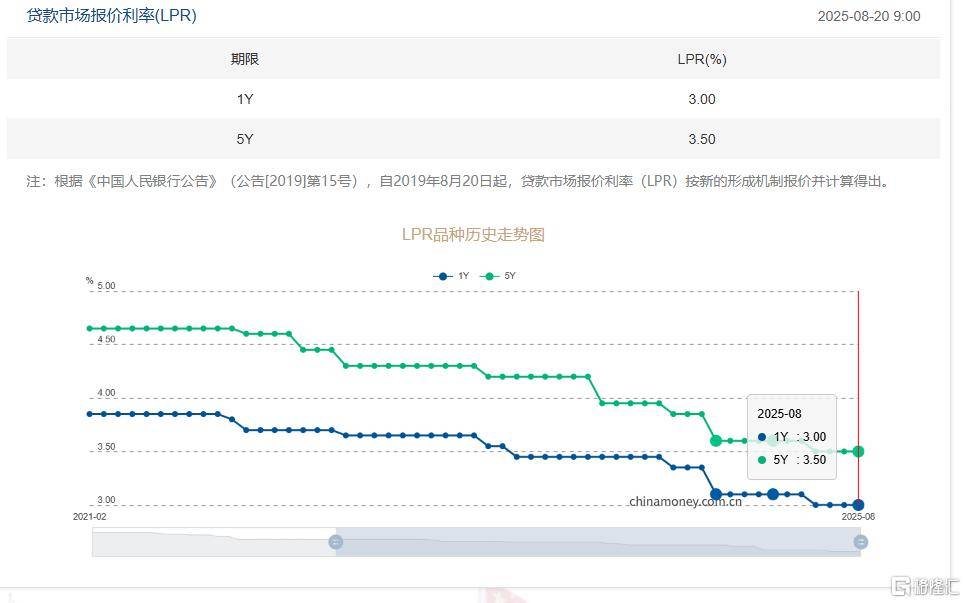Click the 1Y data point for 2025-08
Image resolution: width=966 pixels, height=603 pixels.
click(858, 505)
